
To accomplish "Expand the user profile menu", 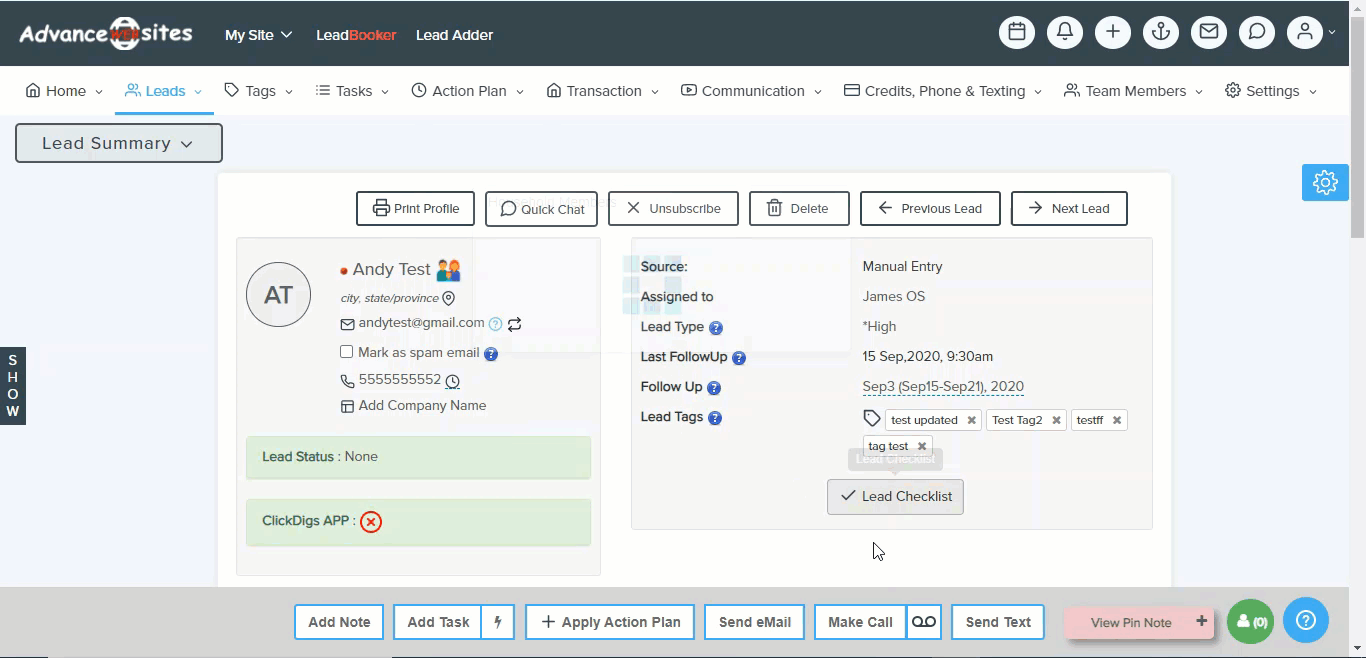I will click(x=1311, y=33).
